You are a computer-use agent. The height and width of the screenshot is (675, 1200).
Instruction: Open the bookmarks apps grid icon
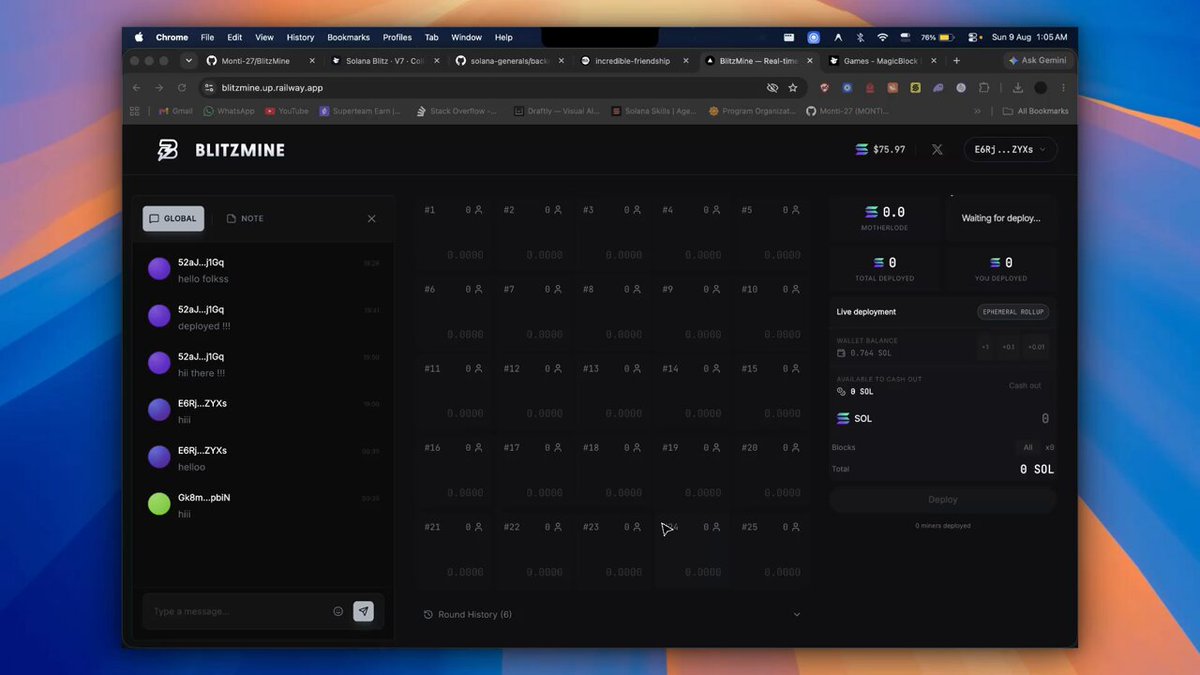point(134,111)
